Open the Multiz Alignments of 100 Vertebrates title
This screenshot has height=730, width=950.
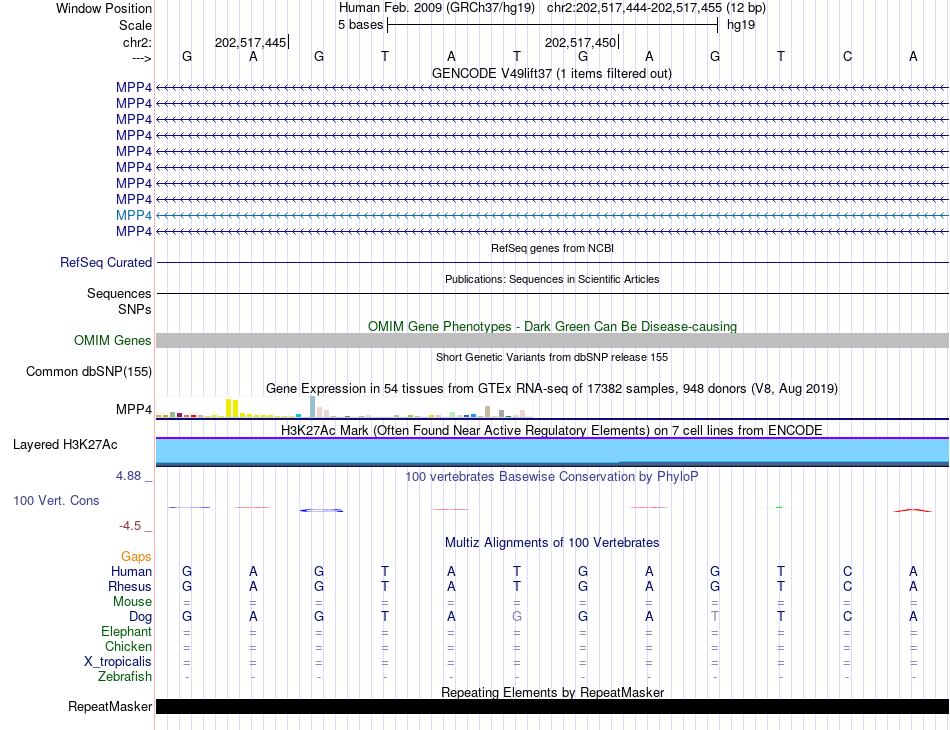(552, 542)
